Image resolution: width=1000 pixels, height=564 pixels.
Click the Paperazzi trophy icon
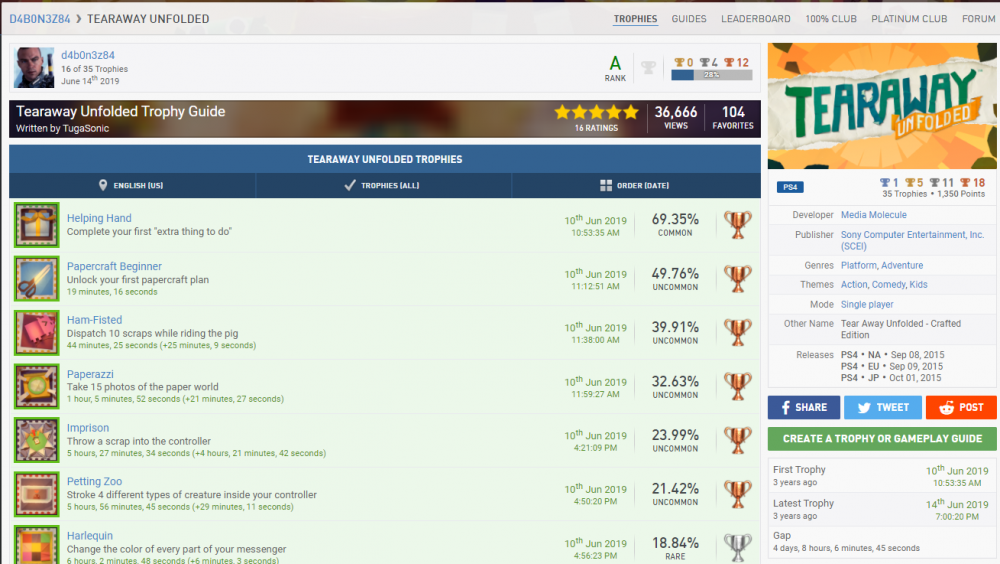[36, 387]
